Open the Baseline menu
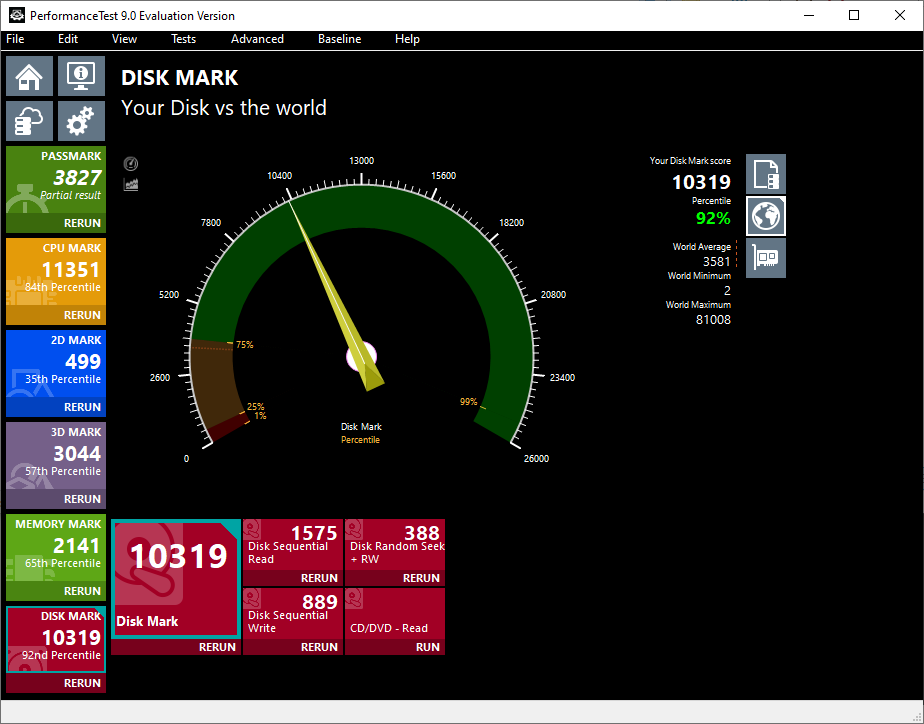Image resolution: width=924 pixels, height=724 pixels. click(339, 39)
